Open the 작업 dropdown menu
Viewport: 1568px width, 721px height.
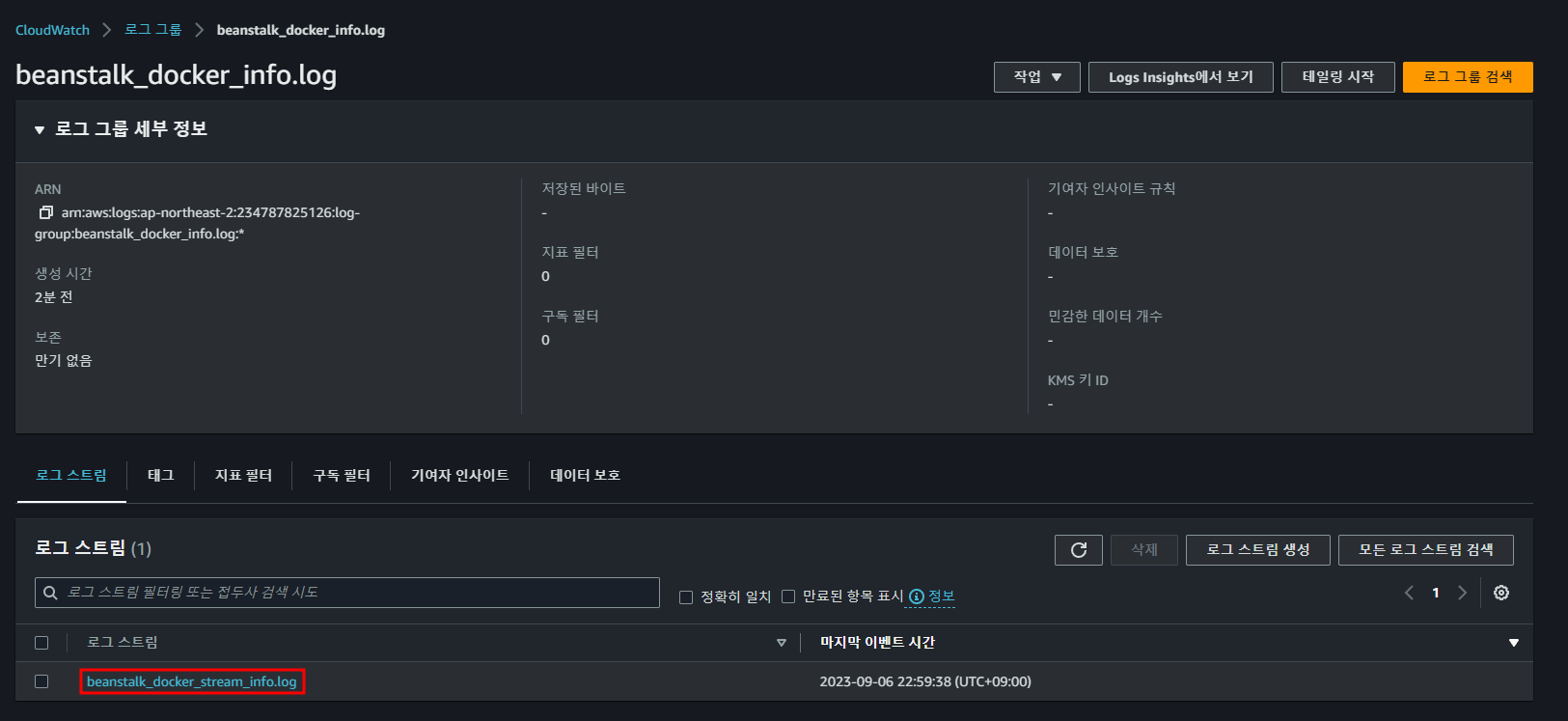tap(1037, 77)
